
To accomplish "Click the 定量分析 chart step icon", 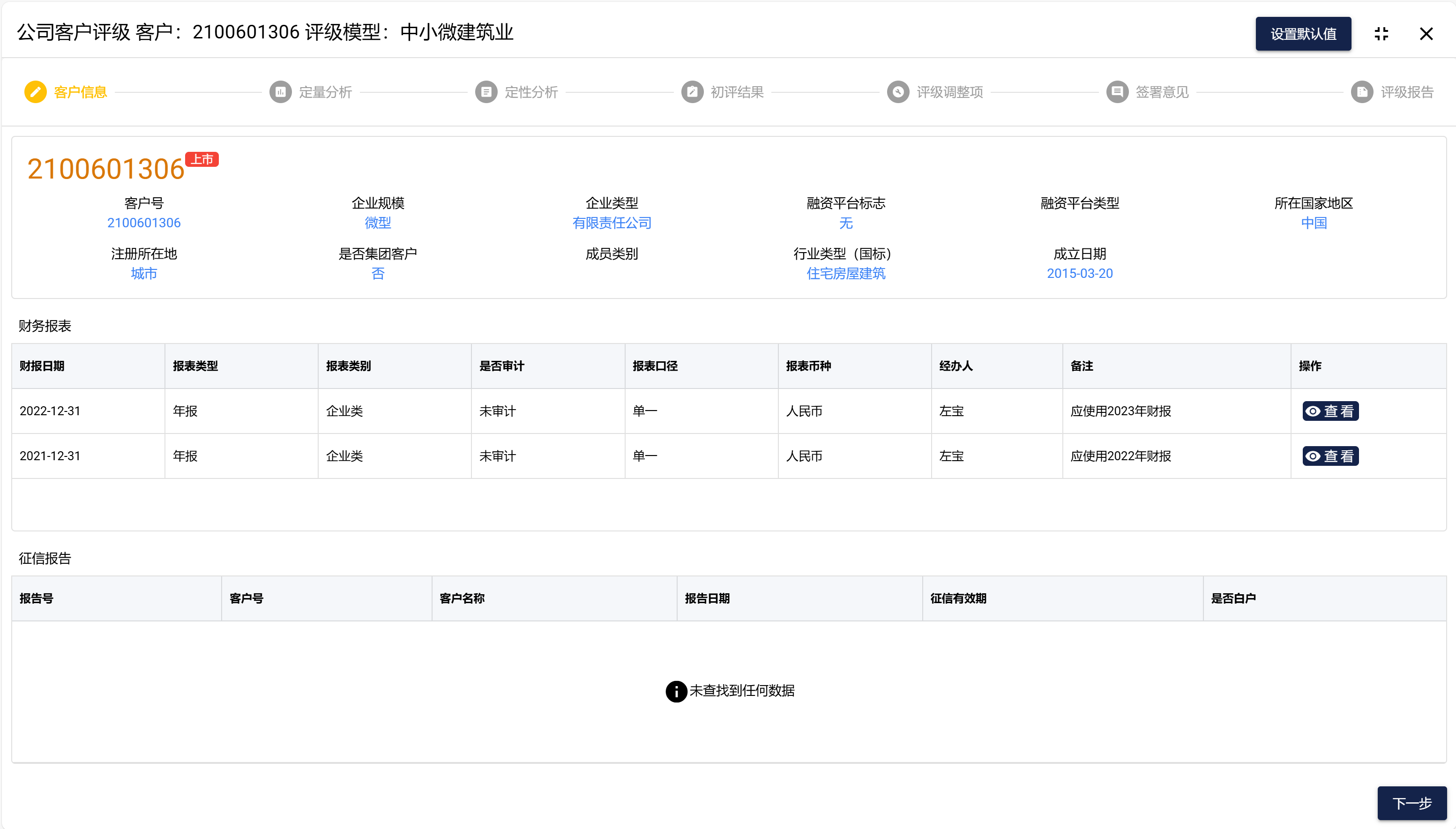I will [x=280, y=92].
